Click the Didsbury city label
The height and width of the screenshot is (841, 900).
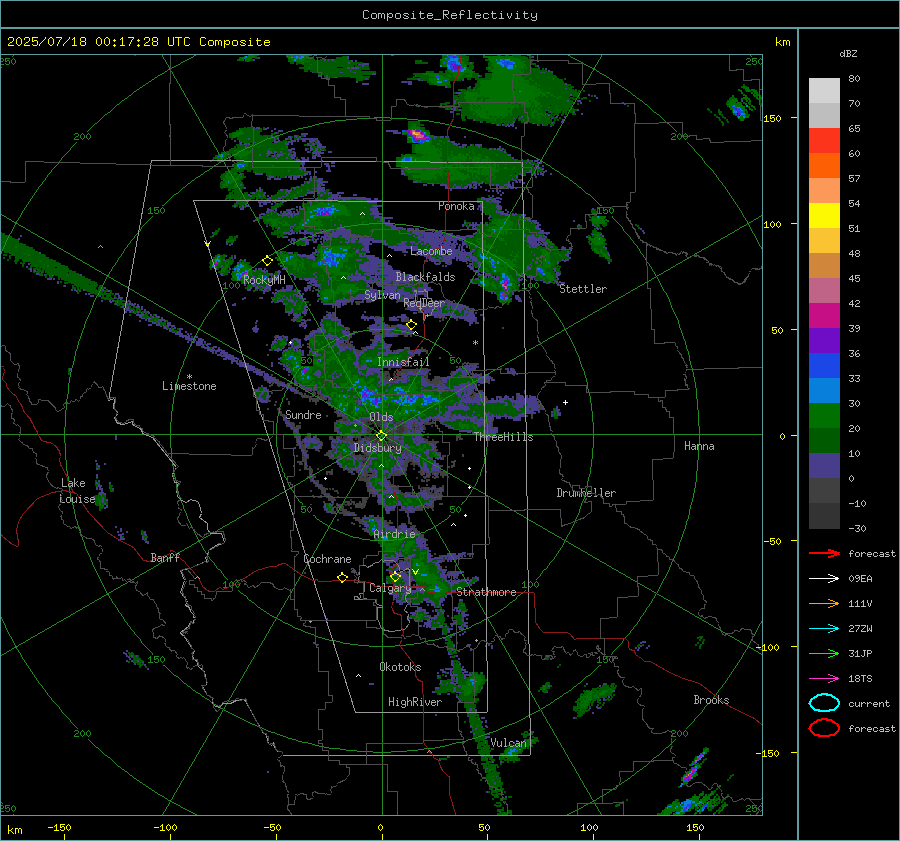378,448
